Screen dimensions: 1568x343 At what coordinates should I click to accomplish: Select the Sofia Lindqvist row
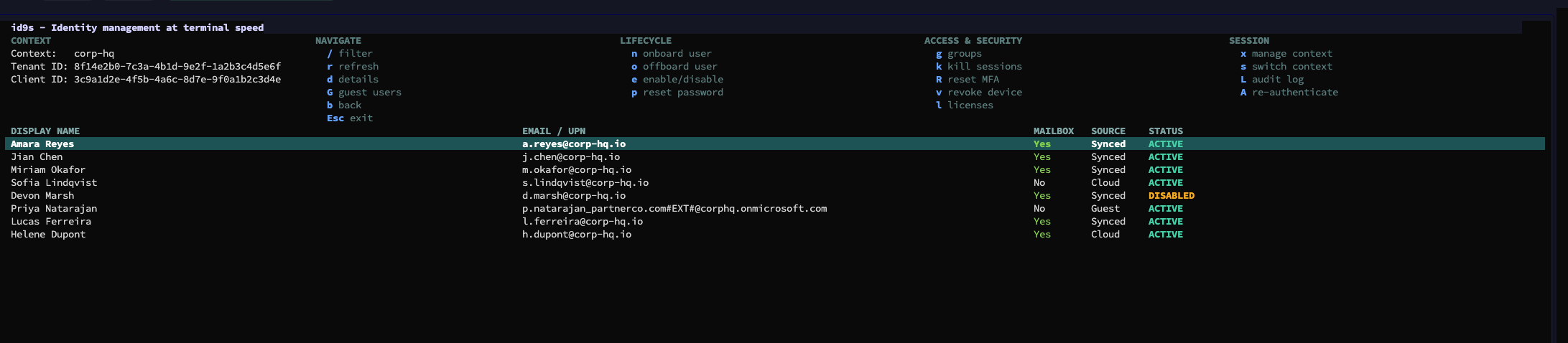coord(775,183)
